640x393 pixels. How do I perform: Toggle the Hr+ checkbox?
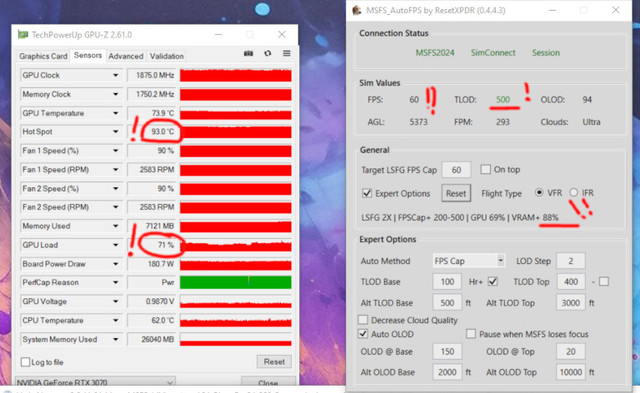[x=493, y=282]
